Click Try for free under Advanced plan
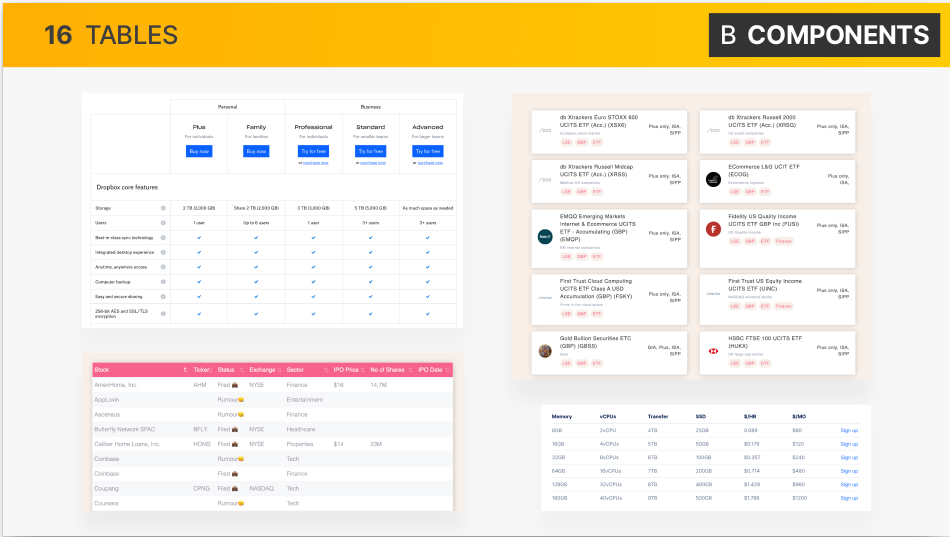 pos(428,151)
